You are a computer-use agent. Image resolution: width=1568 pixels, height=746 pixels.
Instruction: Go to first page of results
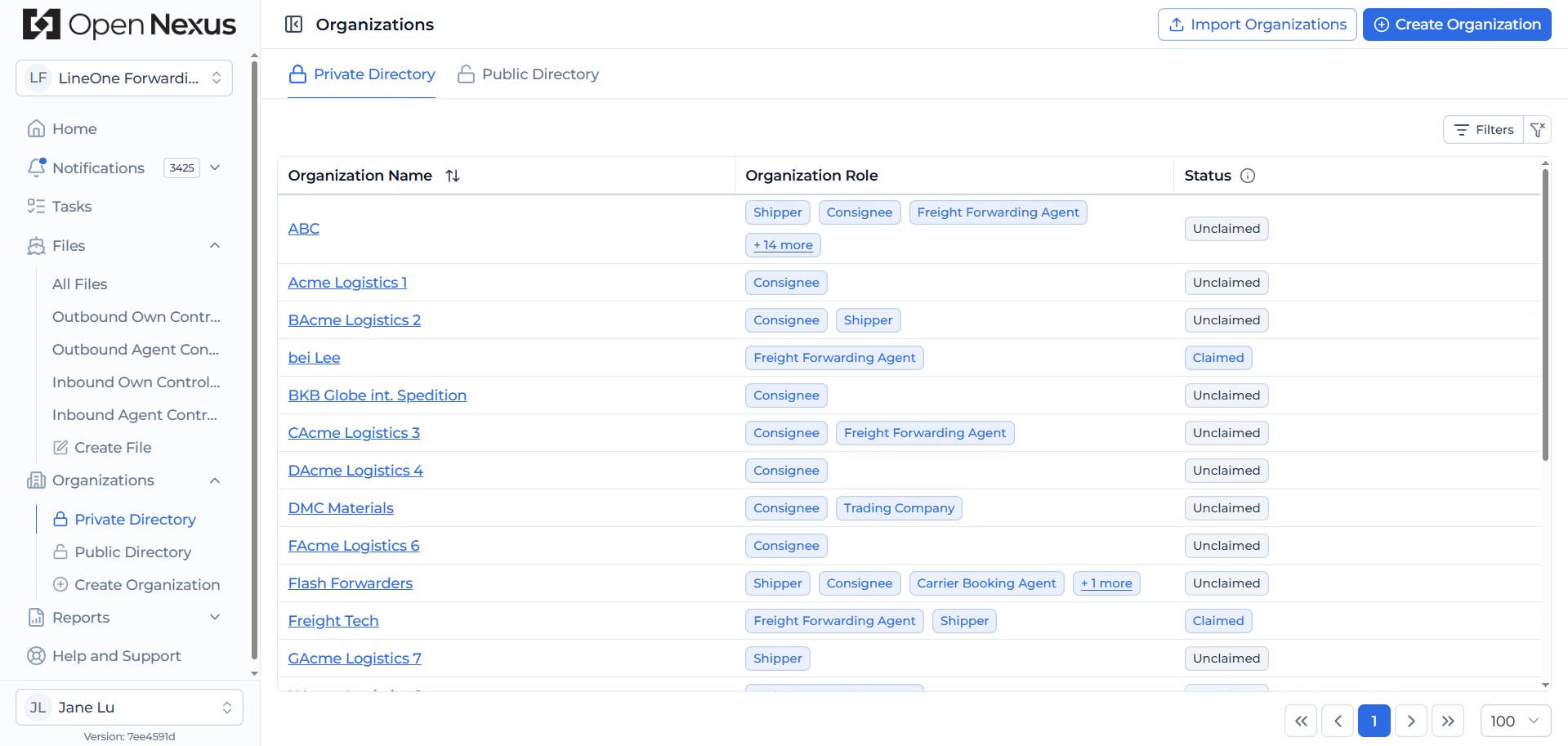pyautogui.click(x=1301, y=721)
